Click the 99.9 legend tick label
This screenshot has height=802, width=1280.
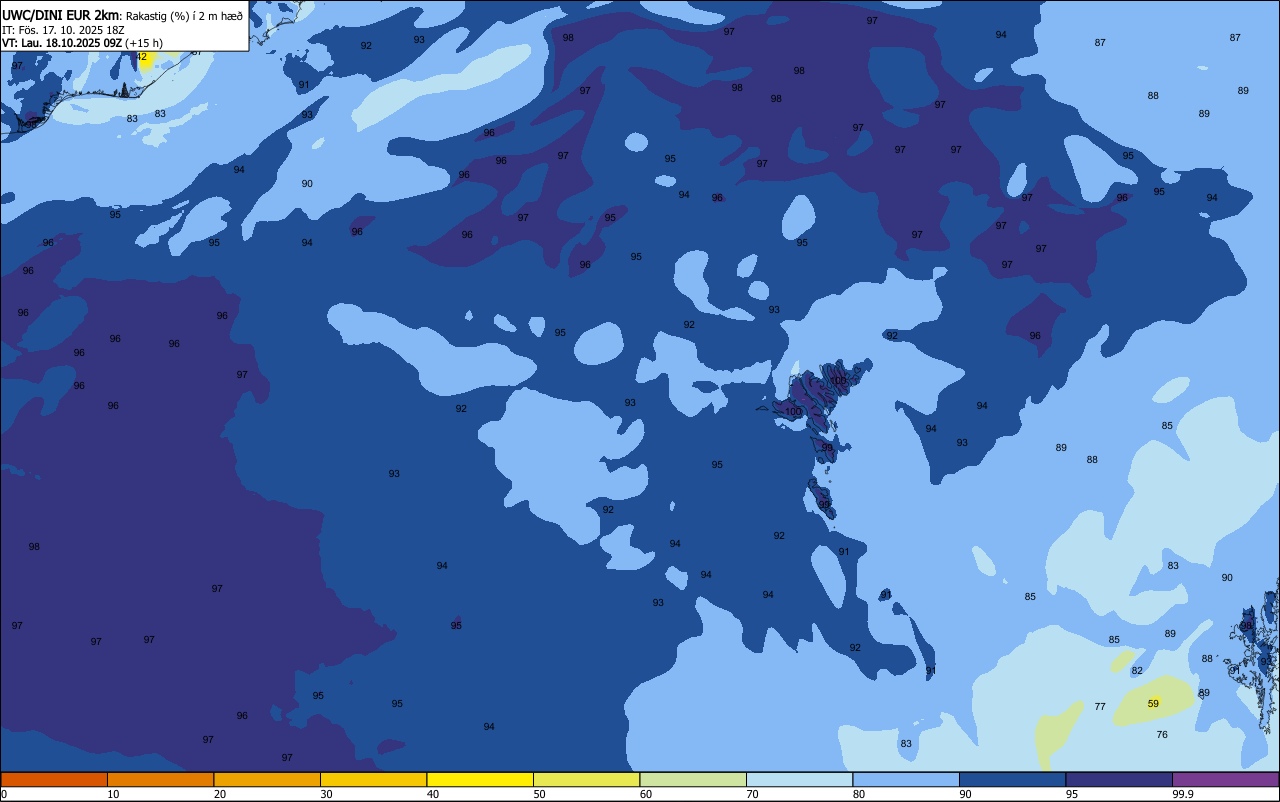(x=1184, y=794)
